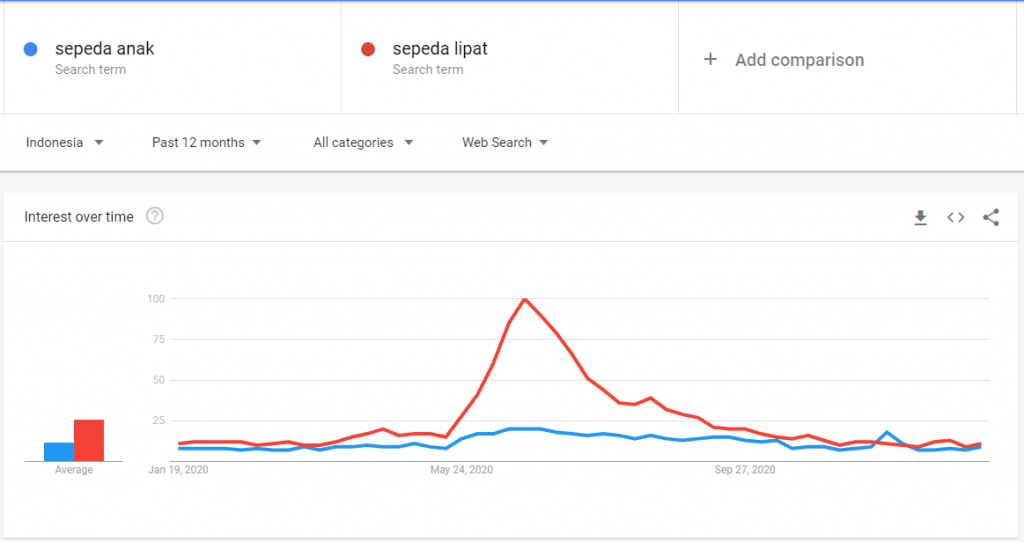Edit the sepeda lipat search term
The width and height of the screenshot is (1024, 542).
(440, 49)
